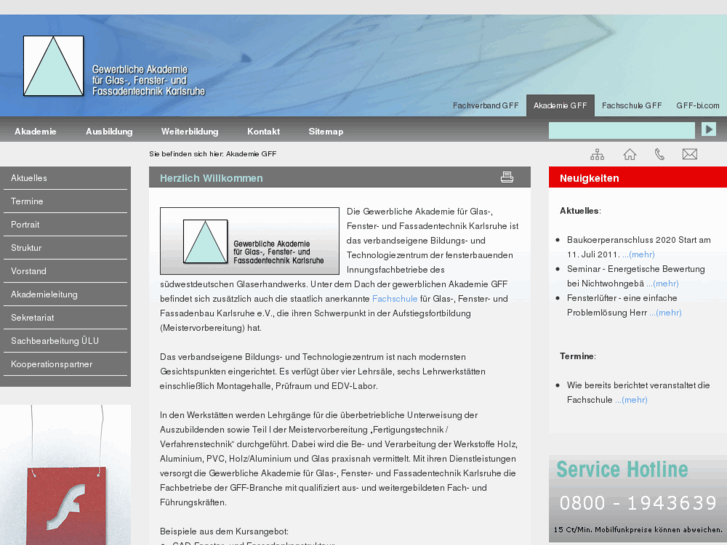Click the Herzlich Willkommen heading
727x545 pixels.
coord(211,178)
